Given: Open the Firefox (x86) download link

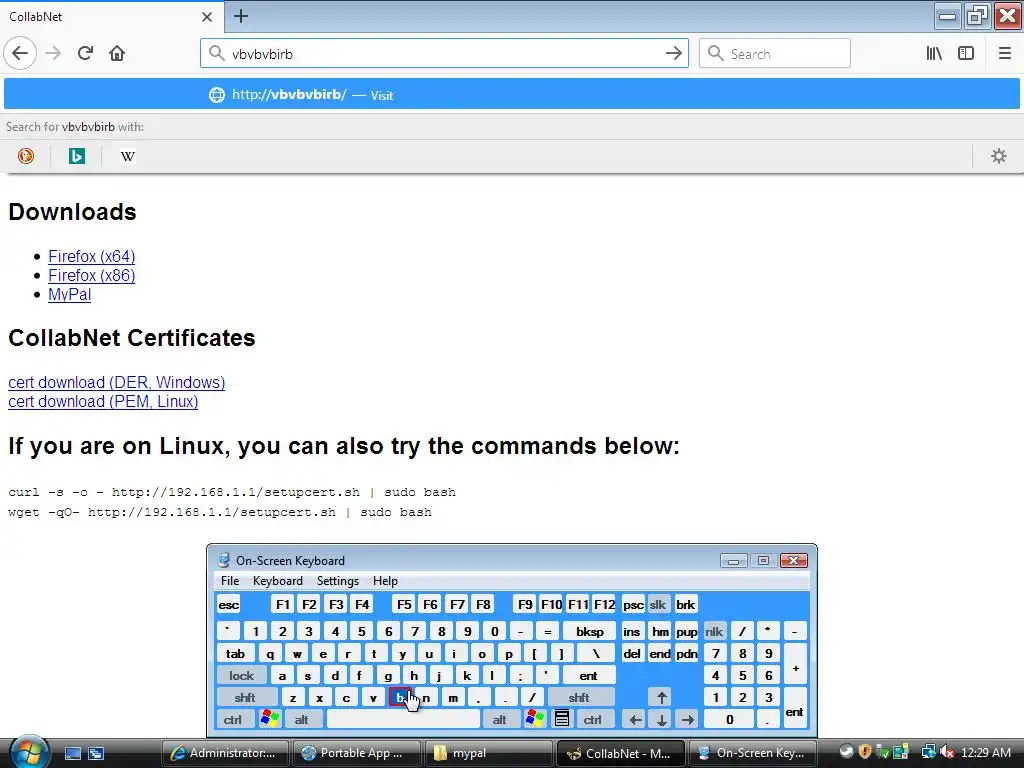Looking at the screenshot, I should 91,275.
